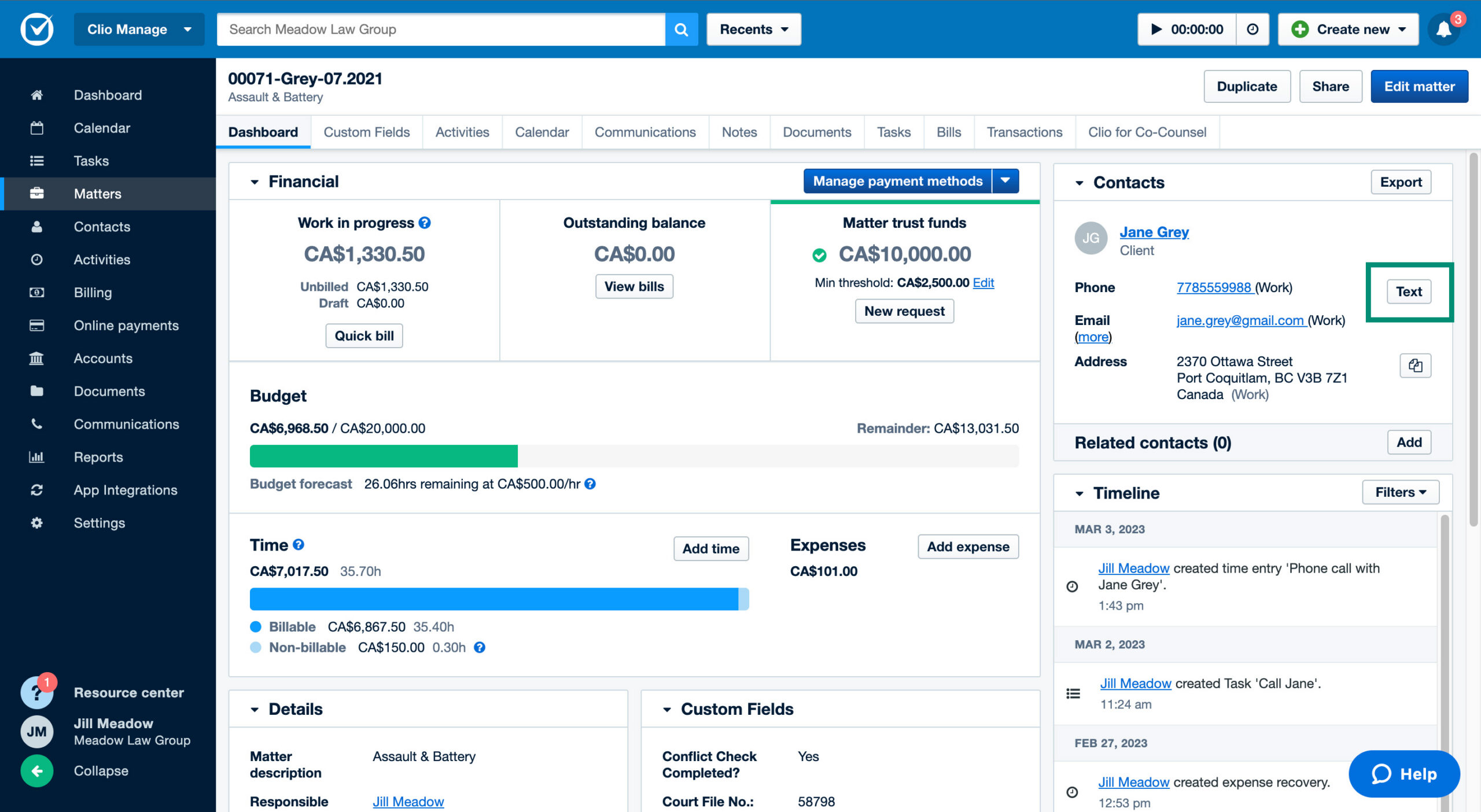The image size is (1481, 812).
Task: Open the Clio for Co-Counsel tab
Action: click(1147, 132)
